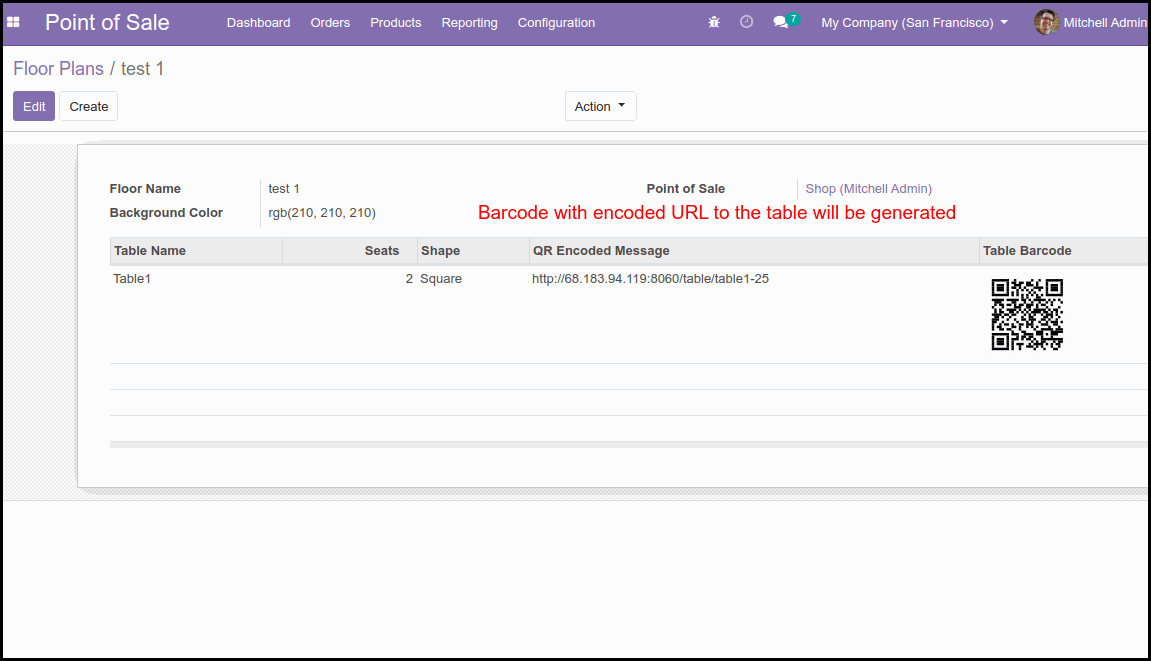Sort by Seats column header
This screenshot has height=661, width=1151.
(349, 250)
